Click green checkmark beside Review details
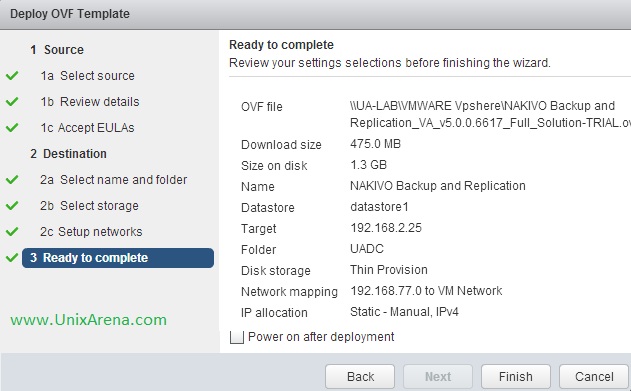631x391 pixels. tap(12, 101)
